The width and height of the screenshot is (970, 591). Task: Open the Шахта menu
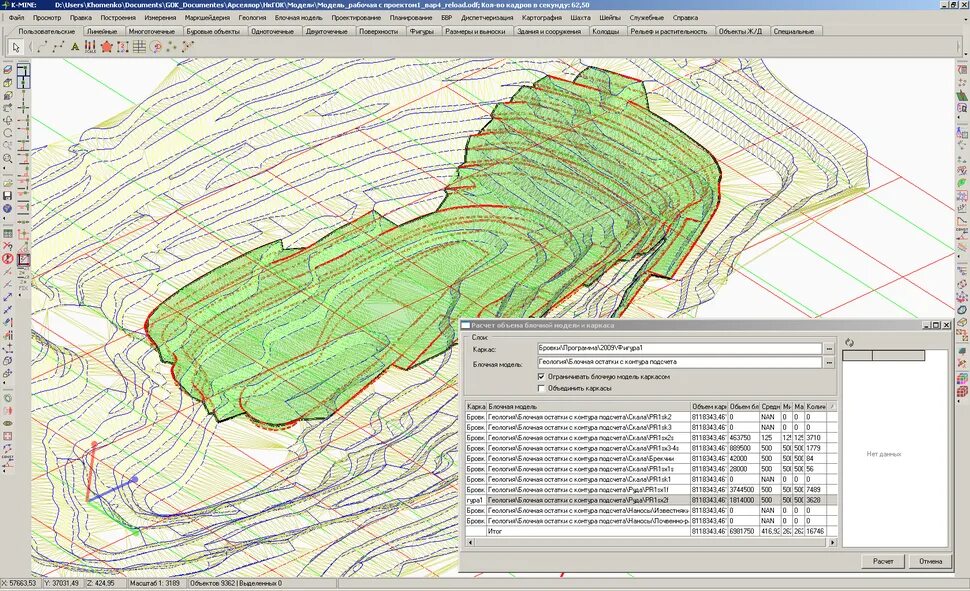click(580, 18)
